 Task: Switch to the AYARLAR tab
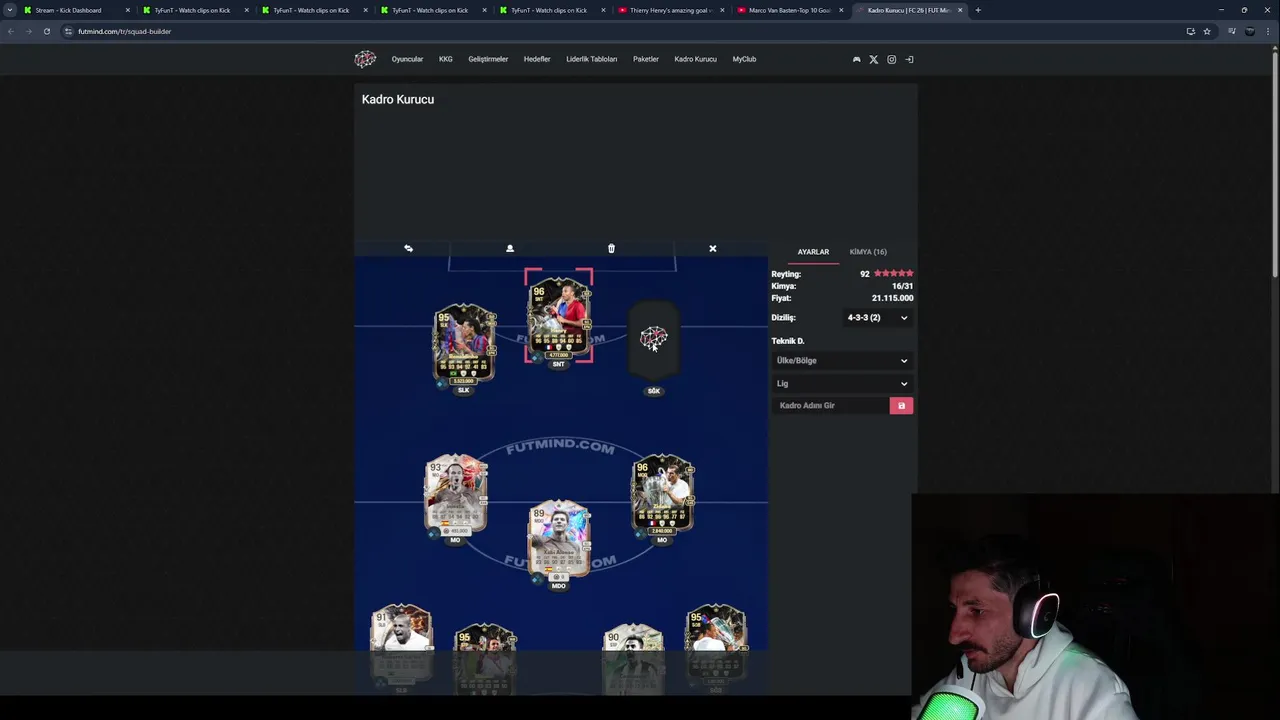pyautogui.click(x=813, y=252)
